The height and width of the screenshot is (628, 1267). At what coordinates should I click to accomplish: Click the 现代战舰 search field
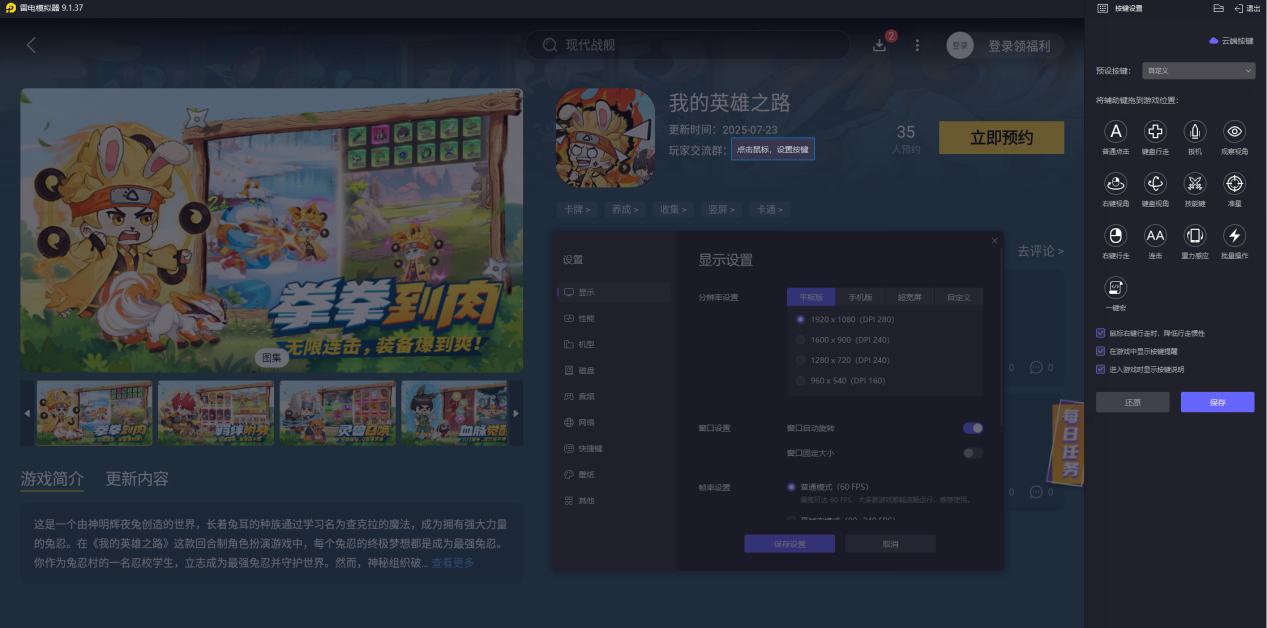tap(688, 45)
